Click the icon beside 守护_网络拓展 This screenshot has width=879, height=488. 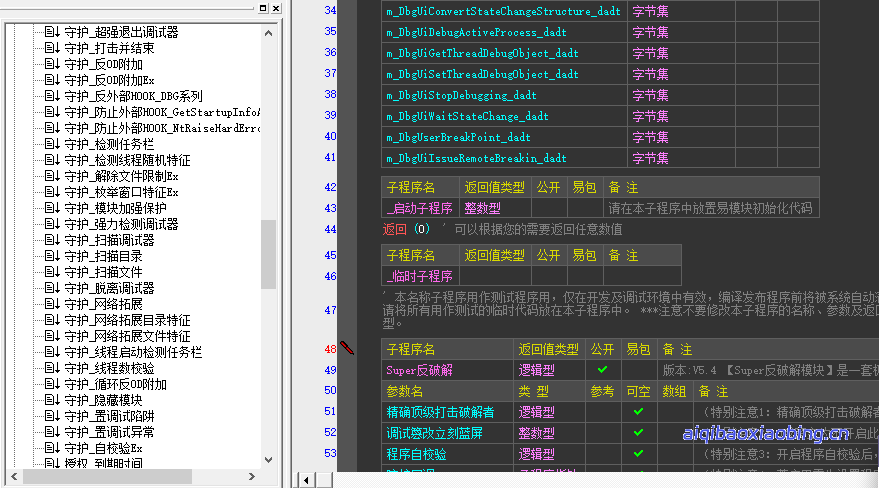tap(52, 304)
